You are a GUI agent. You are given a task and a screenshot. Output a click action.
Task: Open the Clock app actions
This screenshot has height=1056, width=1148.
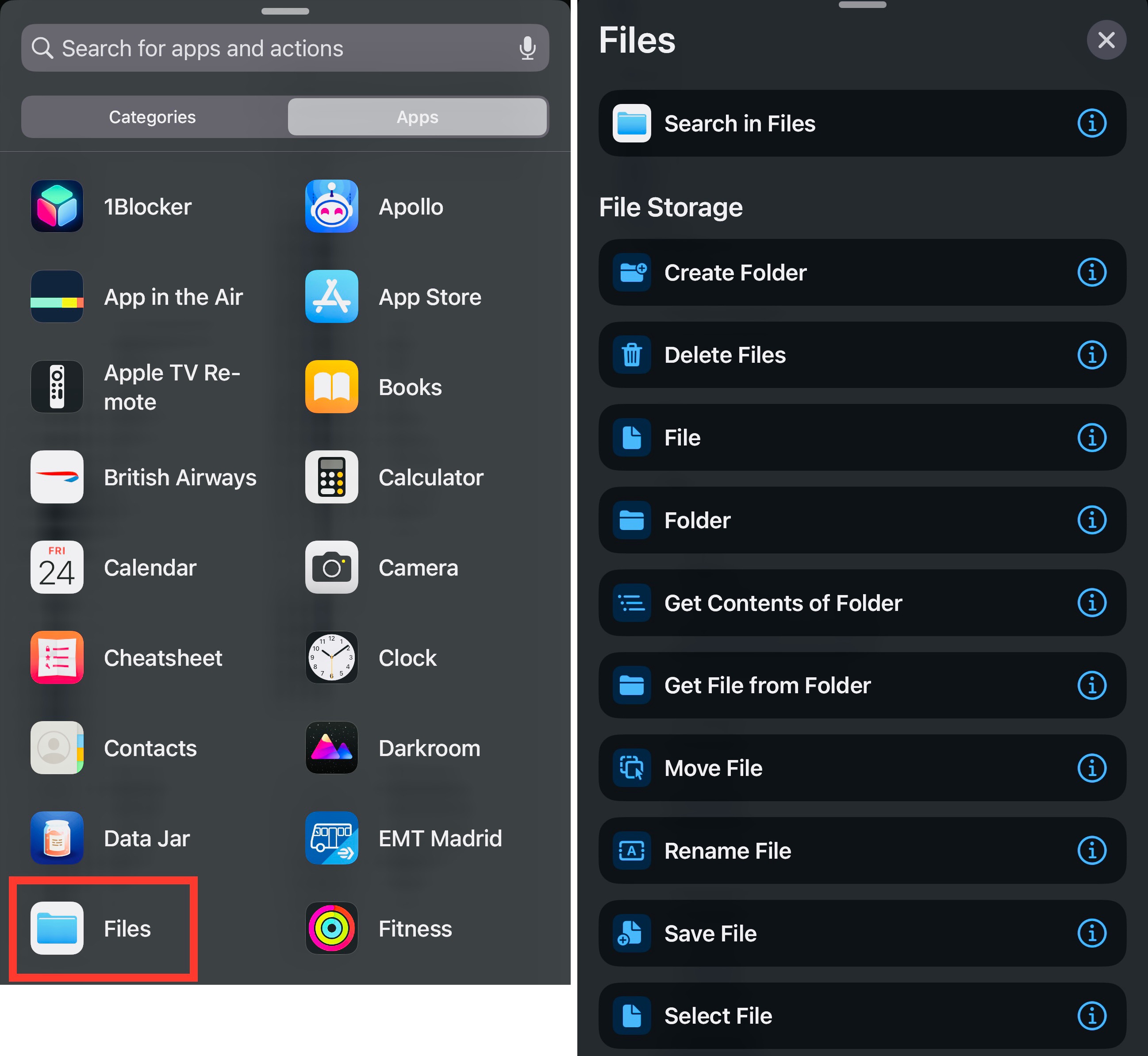tap(407, 658)
